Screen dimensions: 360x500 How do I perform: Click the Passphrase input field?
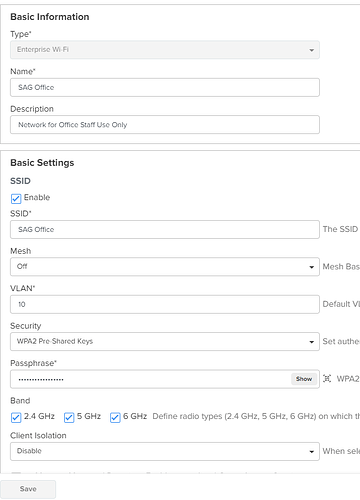pyautogui.click(x=165, y=379)
